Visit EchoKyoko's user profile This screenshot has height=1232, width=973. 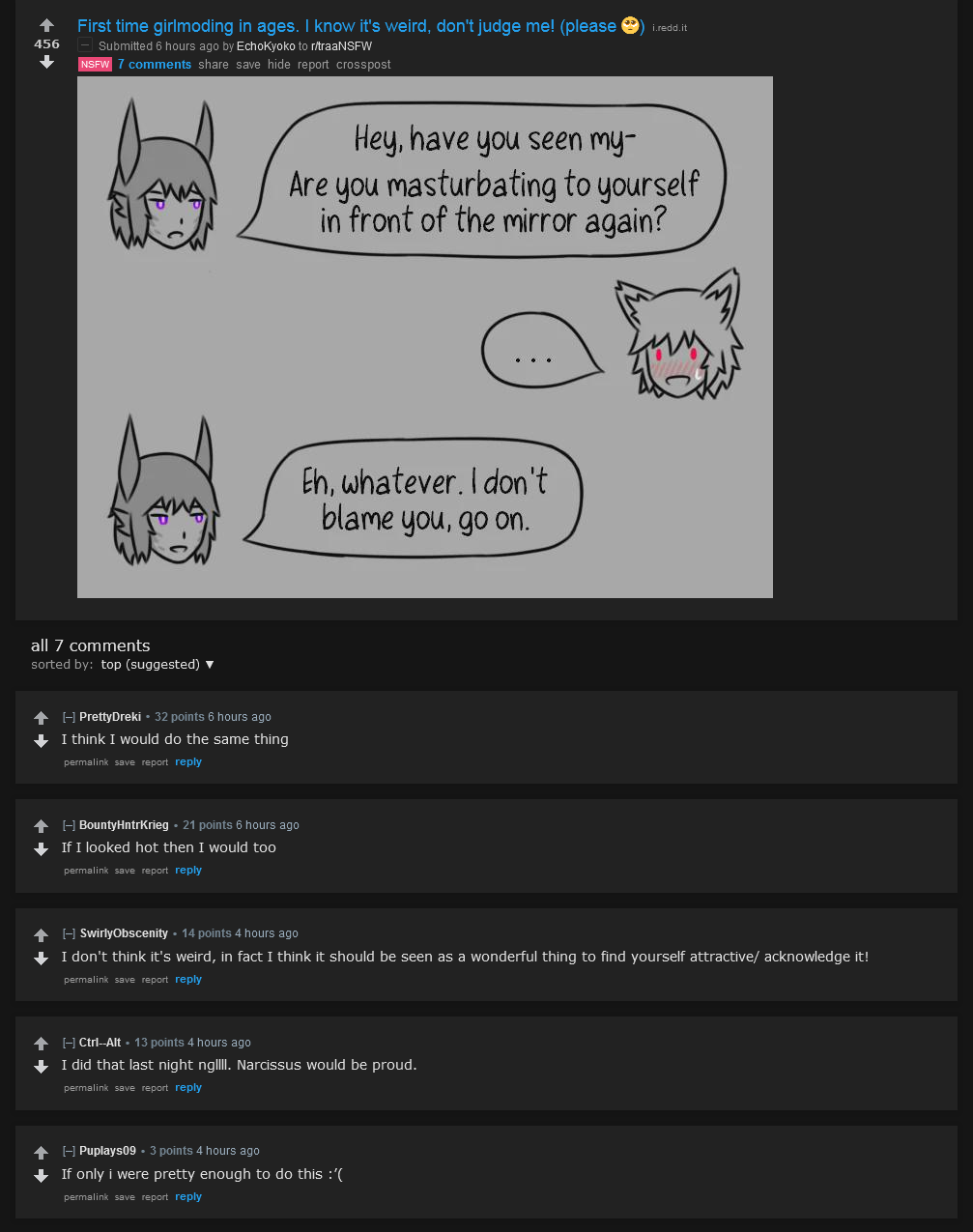266,46
